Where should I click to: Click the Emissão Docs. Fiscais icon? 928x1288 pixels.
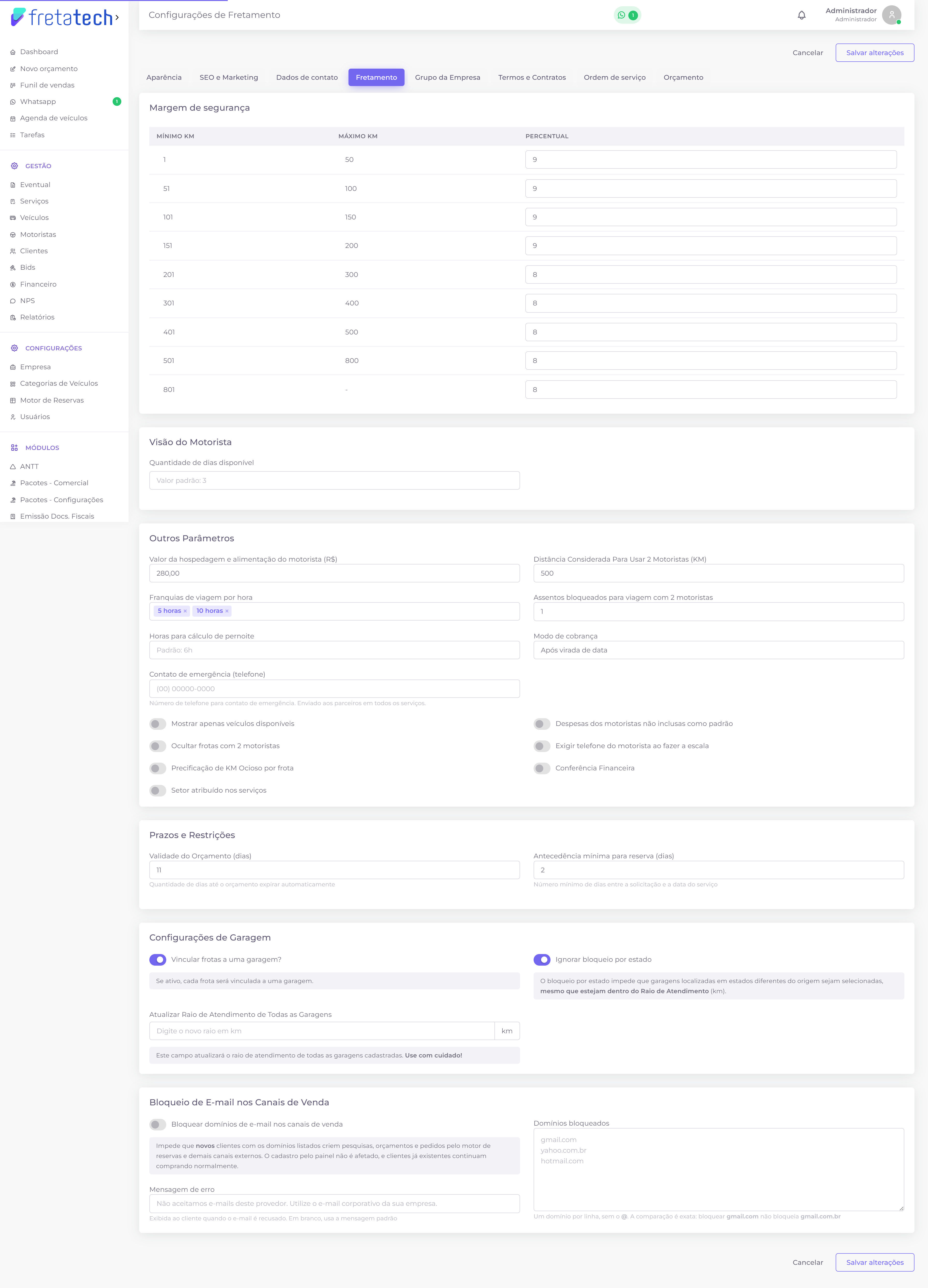pos(13,517)
